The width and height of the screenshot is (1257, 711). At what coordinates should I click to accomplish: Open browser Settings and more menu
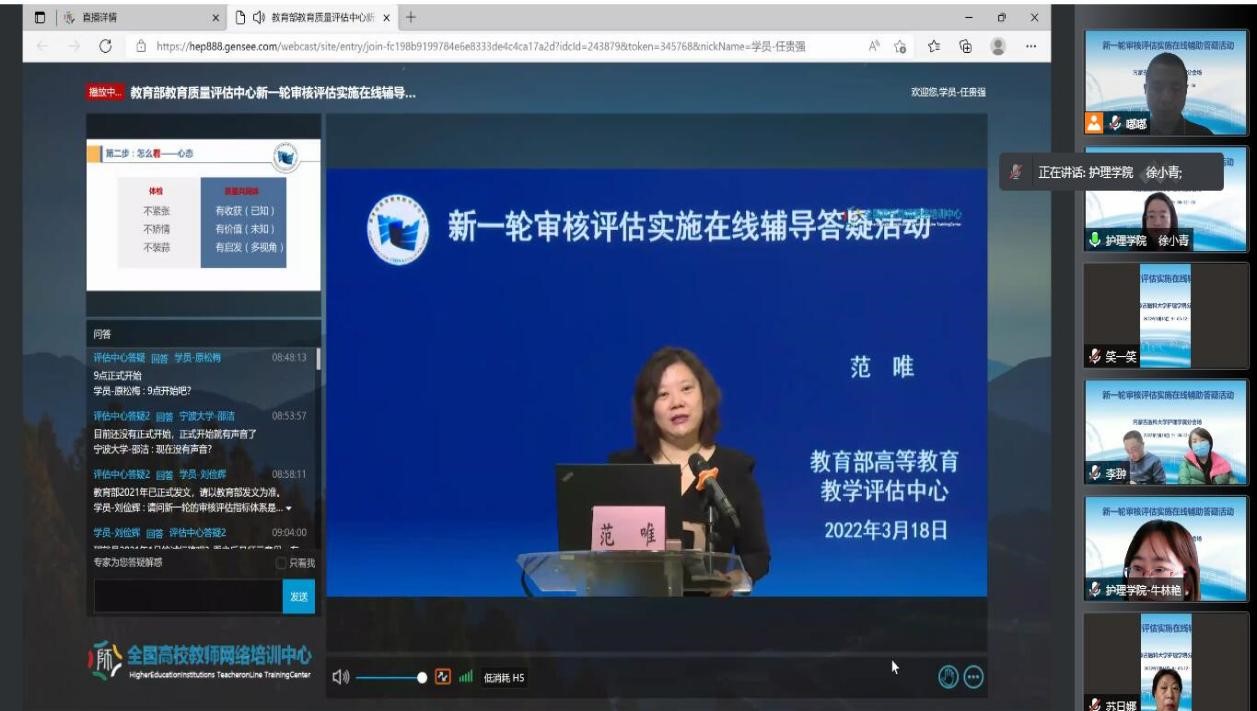pyautogui.click(x=1030, y=46)
